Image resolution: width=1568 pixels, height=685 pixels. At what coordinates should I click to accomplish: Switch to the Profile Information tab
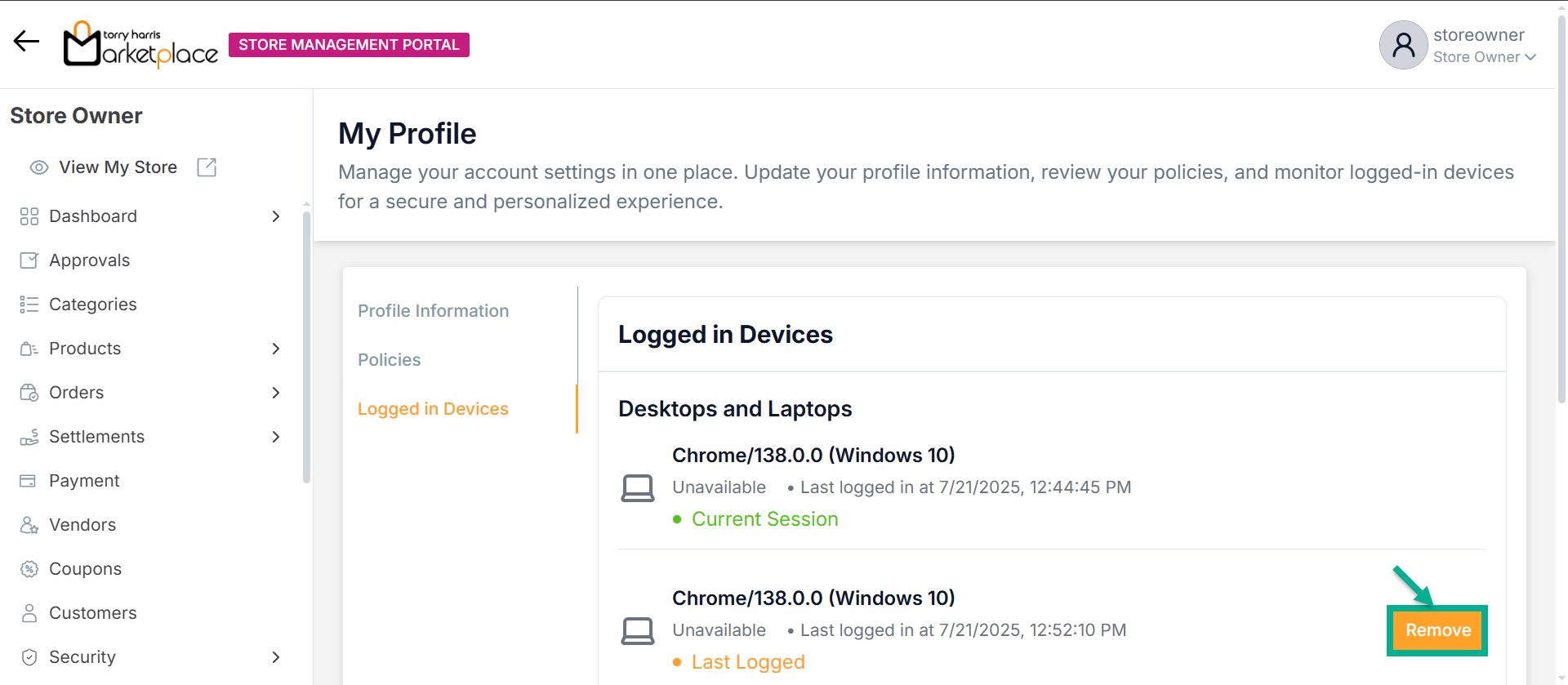pos(433,311)
